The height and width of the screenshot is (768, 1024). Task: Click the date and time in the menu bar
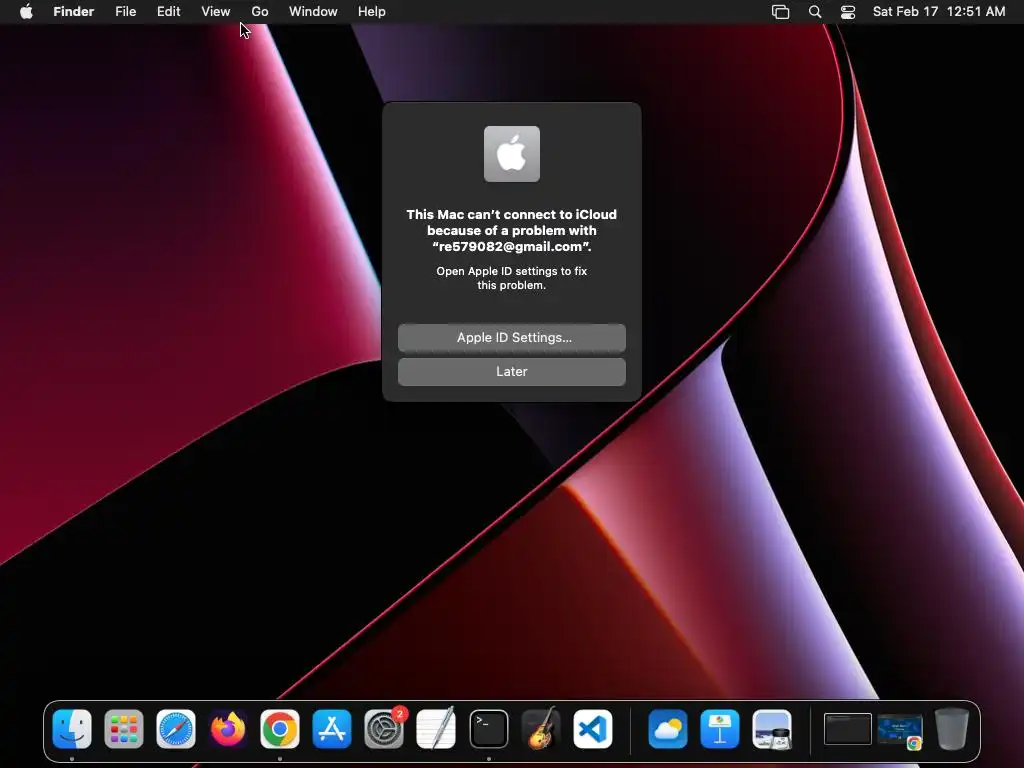point(939,12)
